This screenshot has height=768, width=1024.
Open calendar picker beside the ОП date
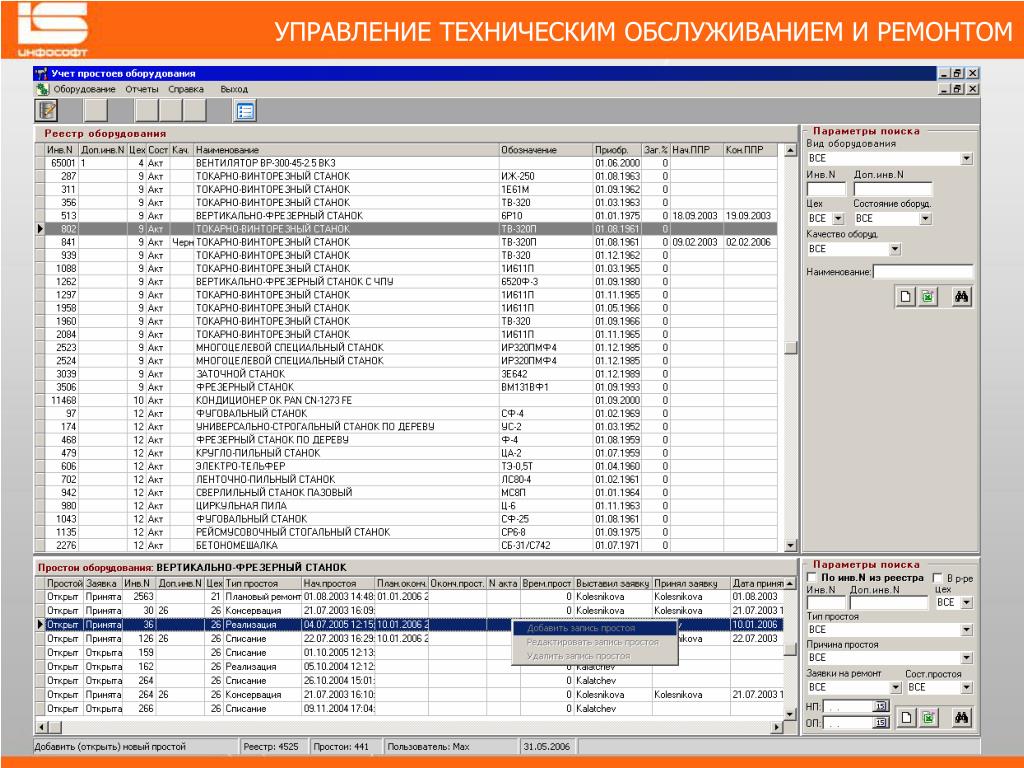point(881,722)
